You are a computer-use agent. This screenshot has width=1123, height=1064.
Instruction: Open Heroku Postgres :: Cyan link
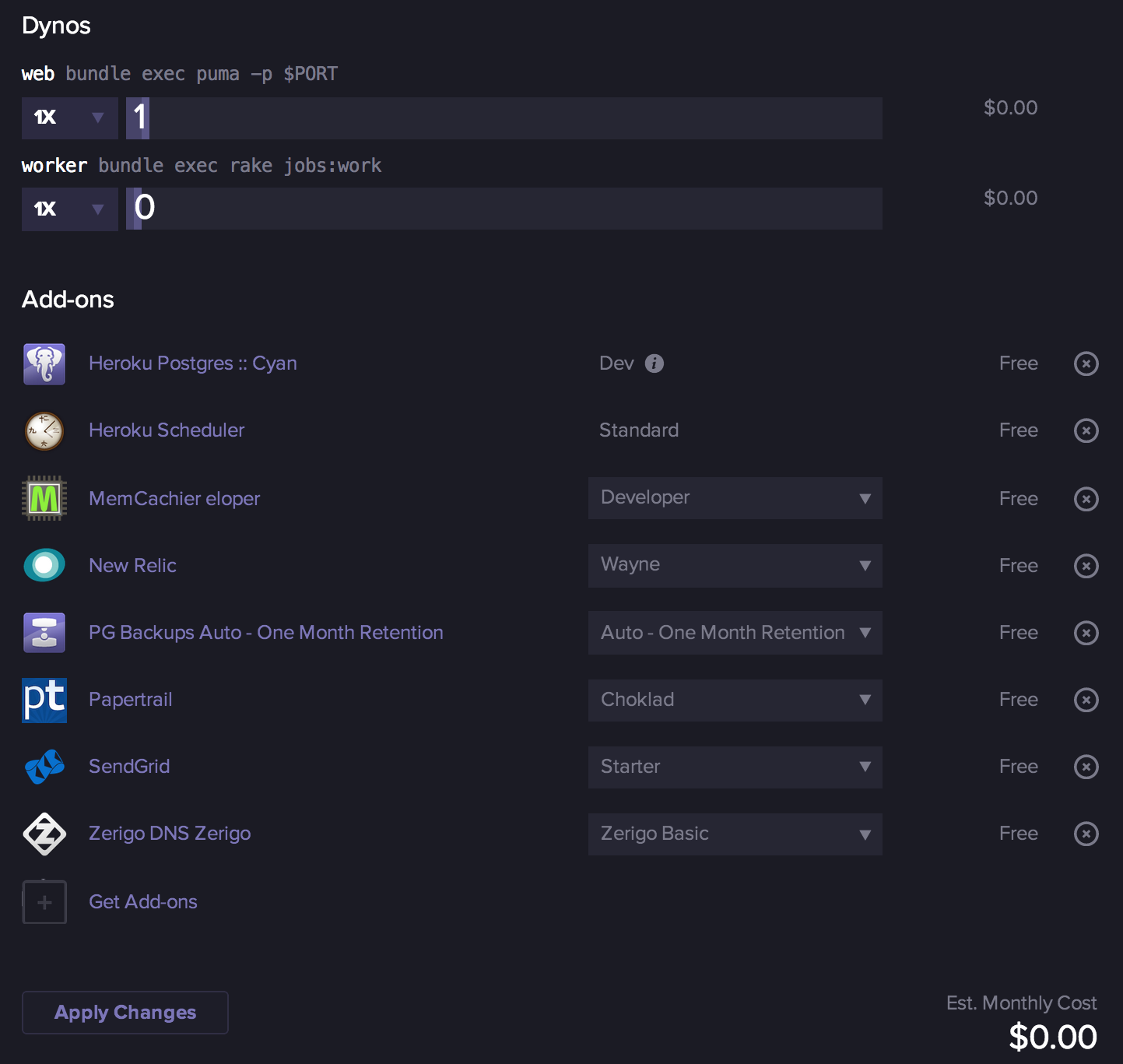tap(193, 363)
